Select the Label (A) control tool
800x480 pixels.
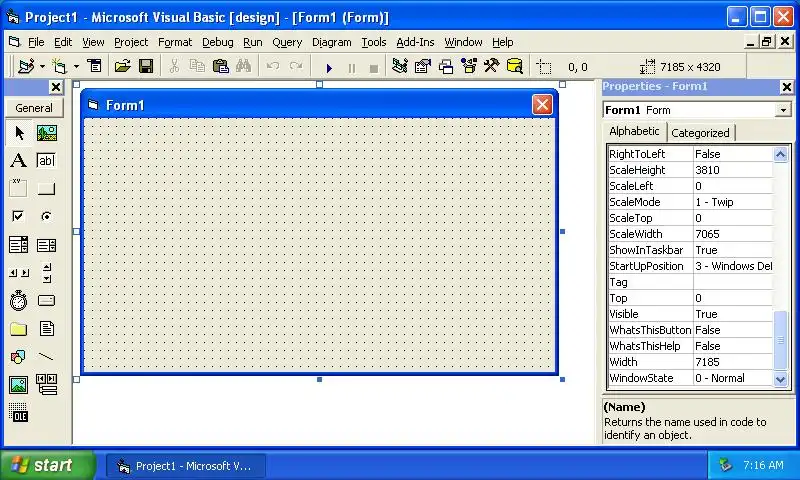tap(19, 161)
